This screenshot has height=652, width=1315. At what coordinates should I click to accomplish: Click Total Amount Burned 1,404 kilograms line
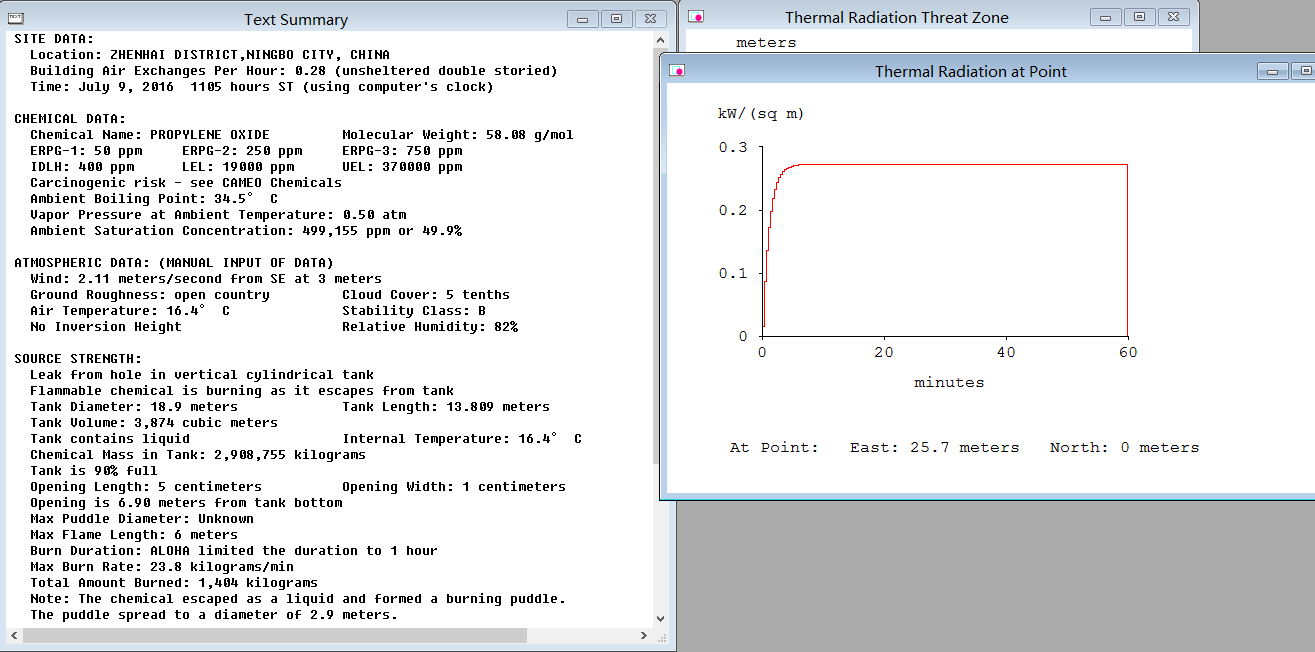(x=174, y=582)
